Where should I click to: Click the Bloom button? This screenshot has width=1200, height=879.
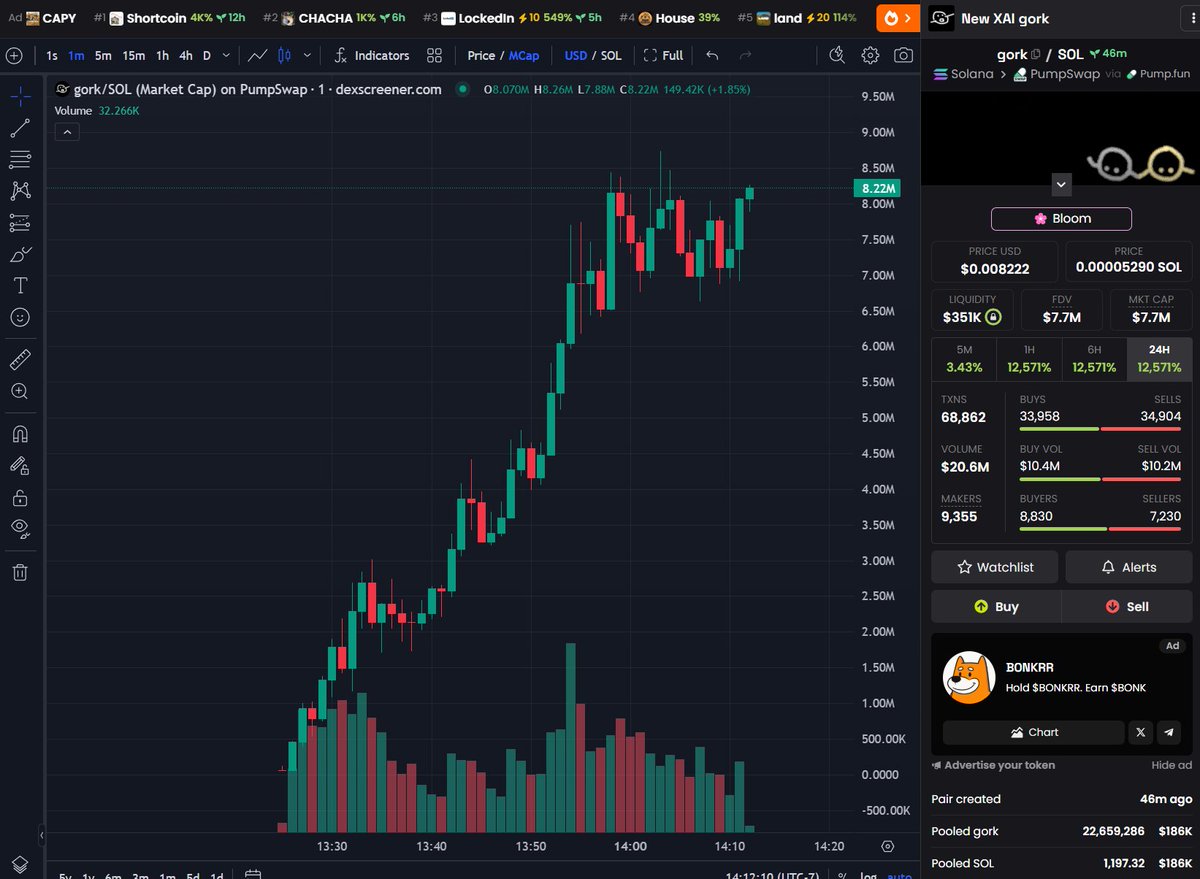(x=1061, y=219)
